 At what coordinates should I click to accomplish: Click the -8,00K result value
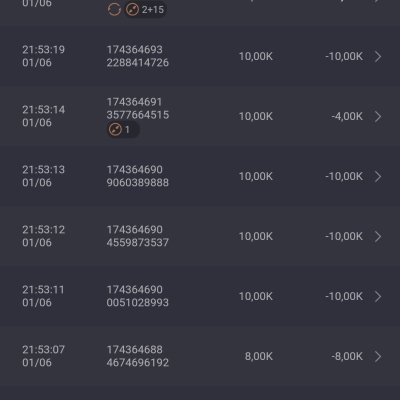click(x=347, y=356)
